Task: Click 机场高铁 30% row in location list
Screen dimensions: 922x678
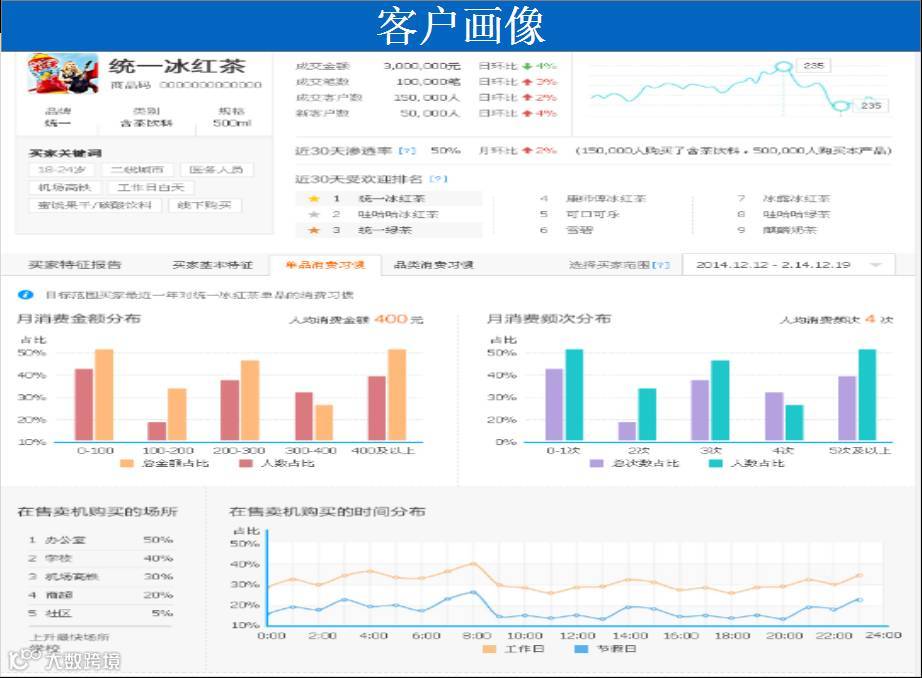Action: [101, 576]
